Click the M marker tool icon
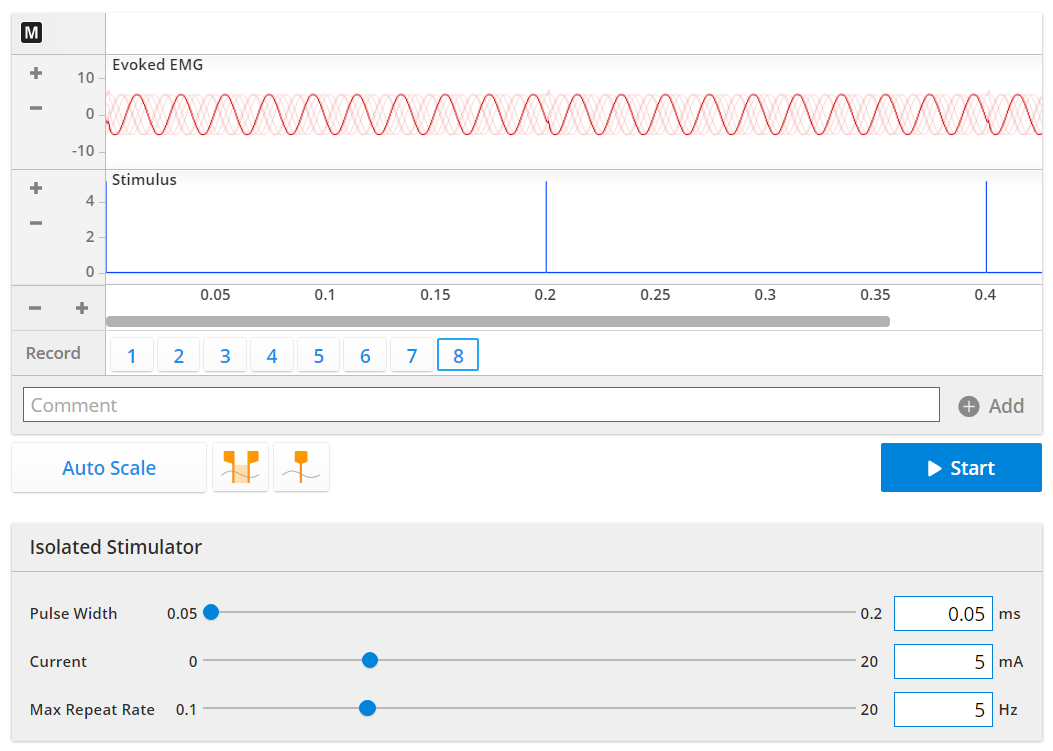The width and height of the screenshot is (1053, 751). click(31, 32)
